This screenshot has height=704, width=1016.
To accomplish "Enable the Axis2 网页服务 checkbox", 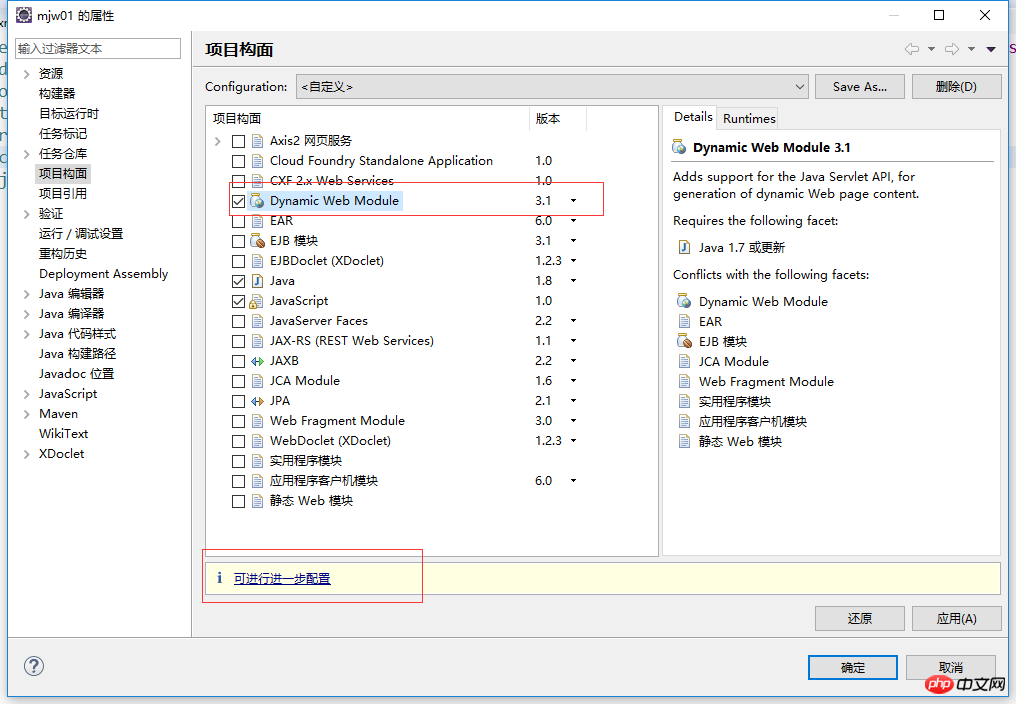I will pos(238,141).
